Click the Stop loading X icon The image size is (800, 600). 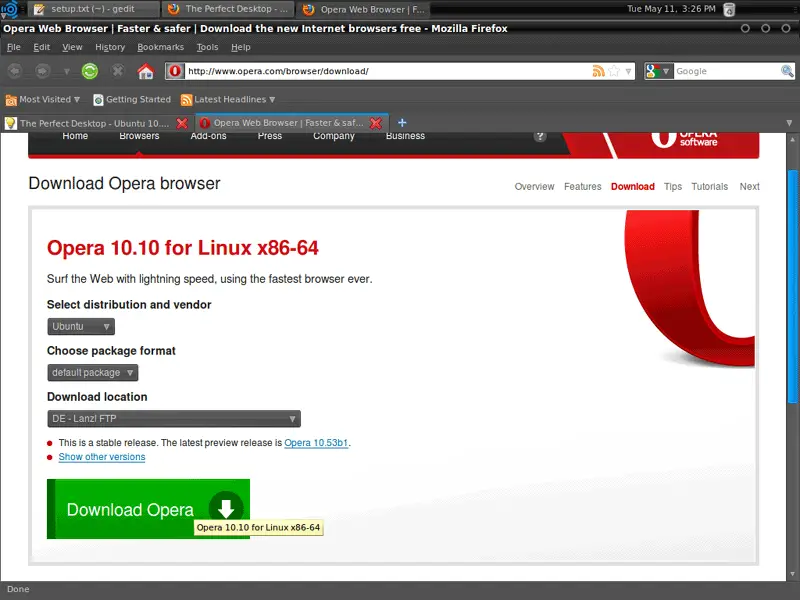118,70
